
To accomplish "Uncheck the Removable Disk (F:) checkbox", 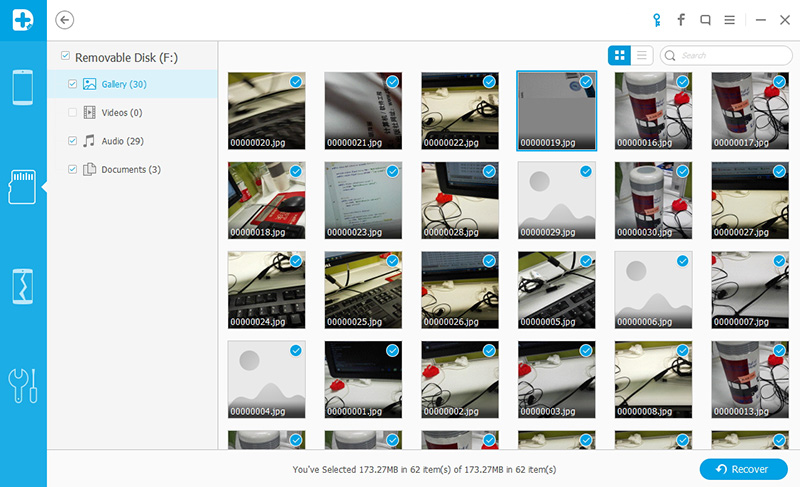I will pyautogui.click(x=66, y=57).
